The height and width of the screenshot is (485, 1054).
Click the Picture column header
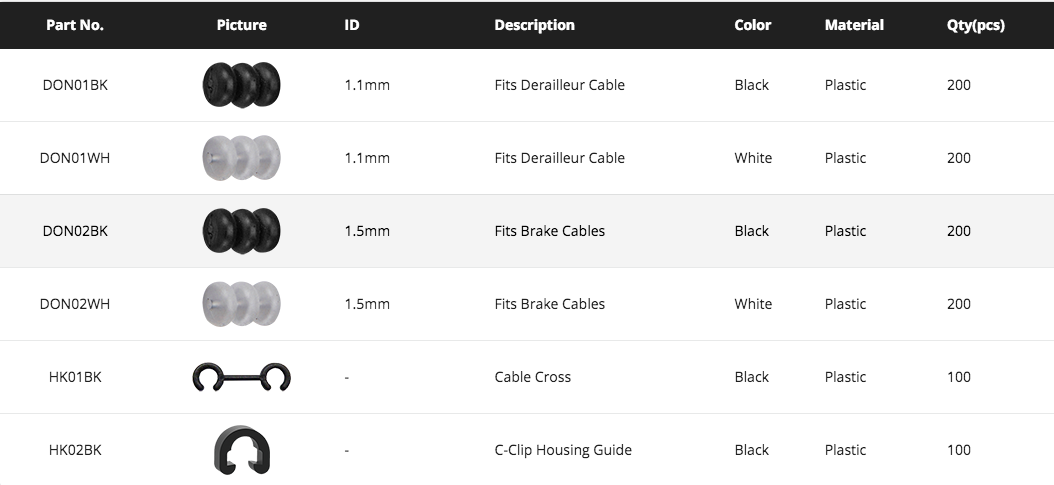[x=241, y=25]
